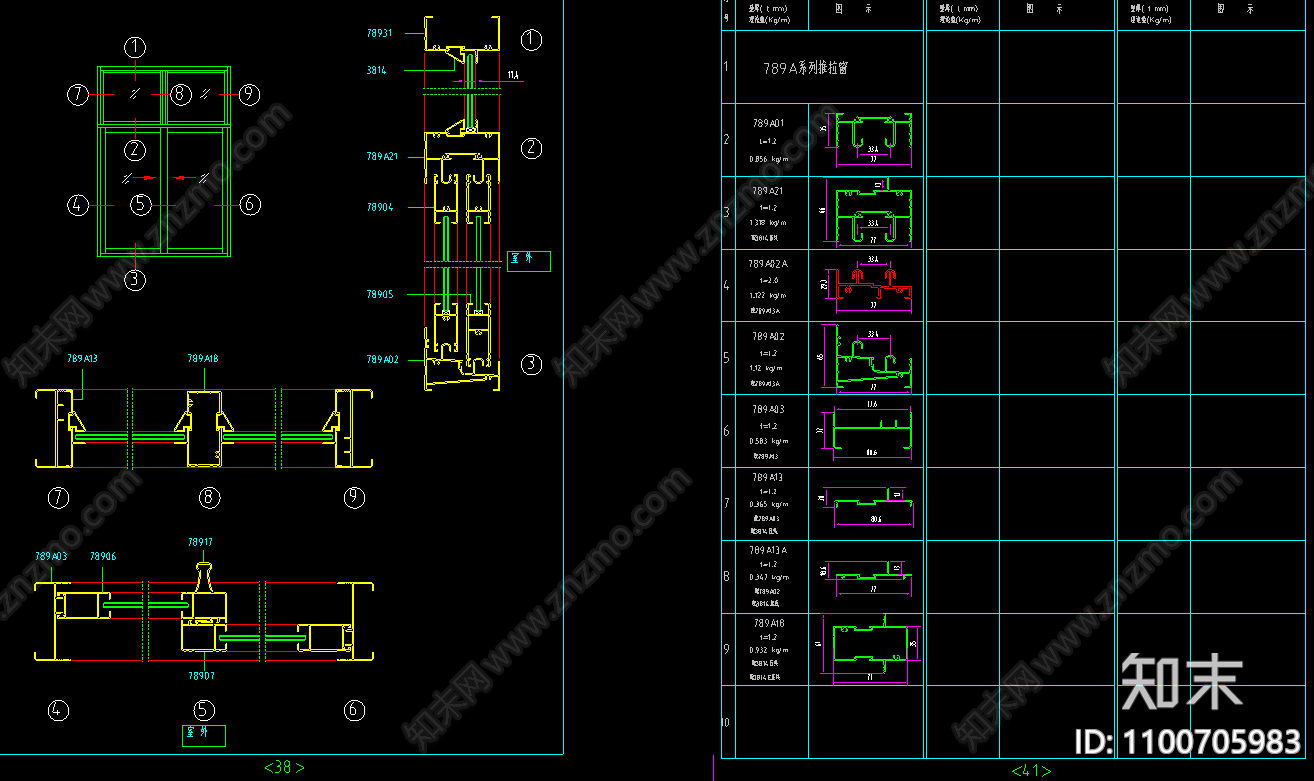Click the <38> sheet number
Image resolution: width=1314 pixels, height=781 pixels.
coord(284,767)
